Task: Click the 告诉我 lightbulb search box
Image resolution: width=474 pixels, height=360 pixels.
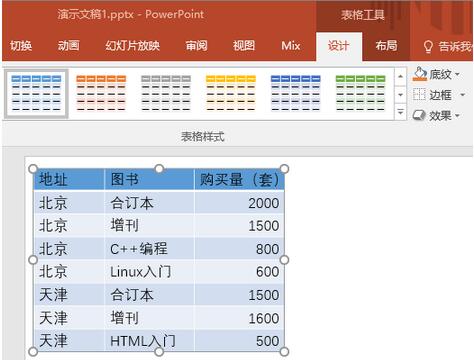Action: [448, 46]
